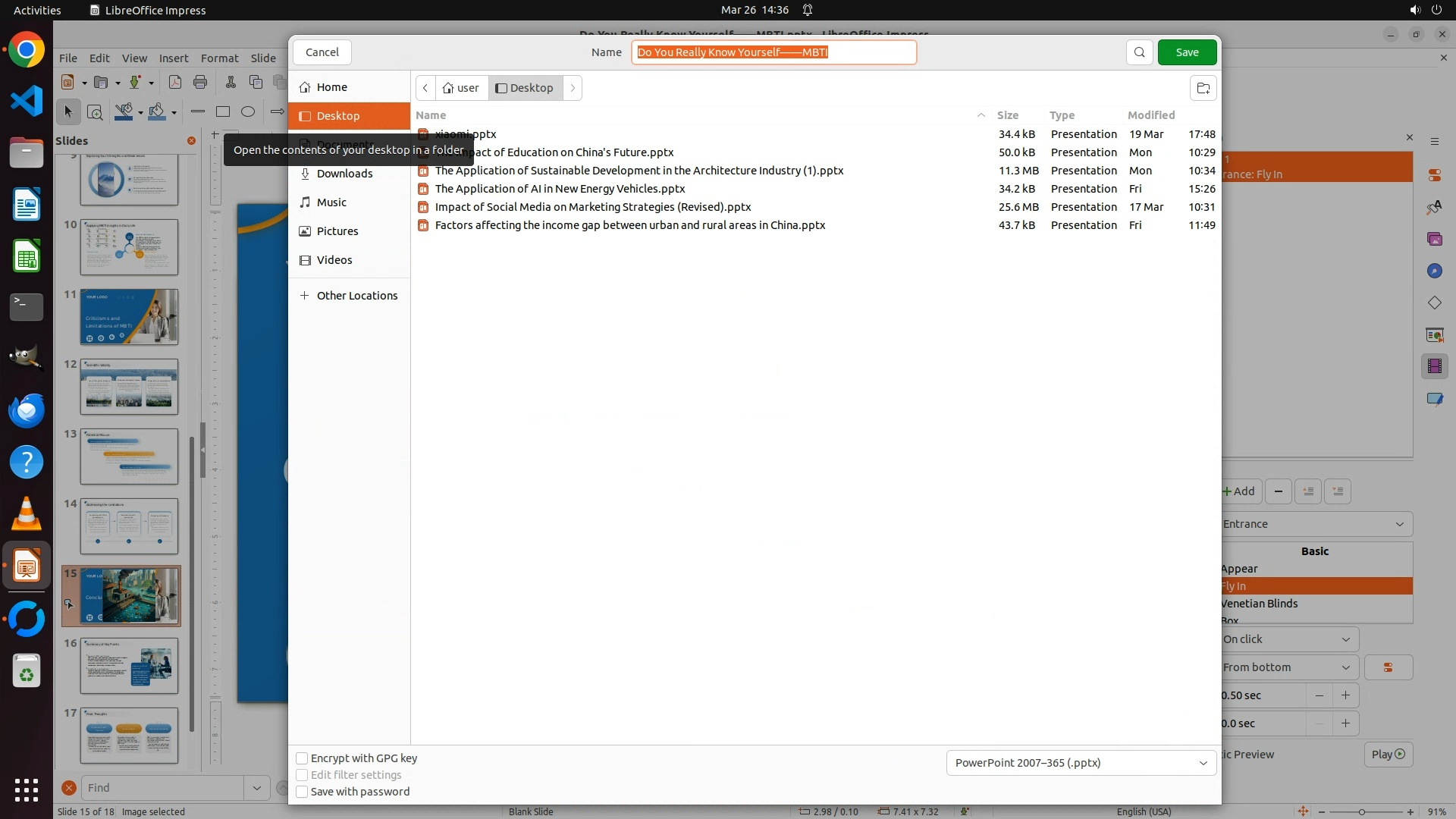Open the Format menu
Viewport: 1456px width, 819px height.
[219, 58]
